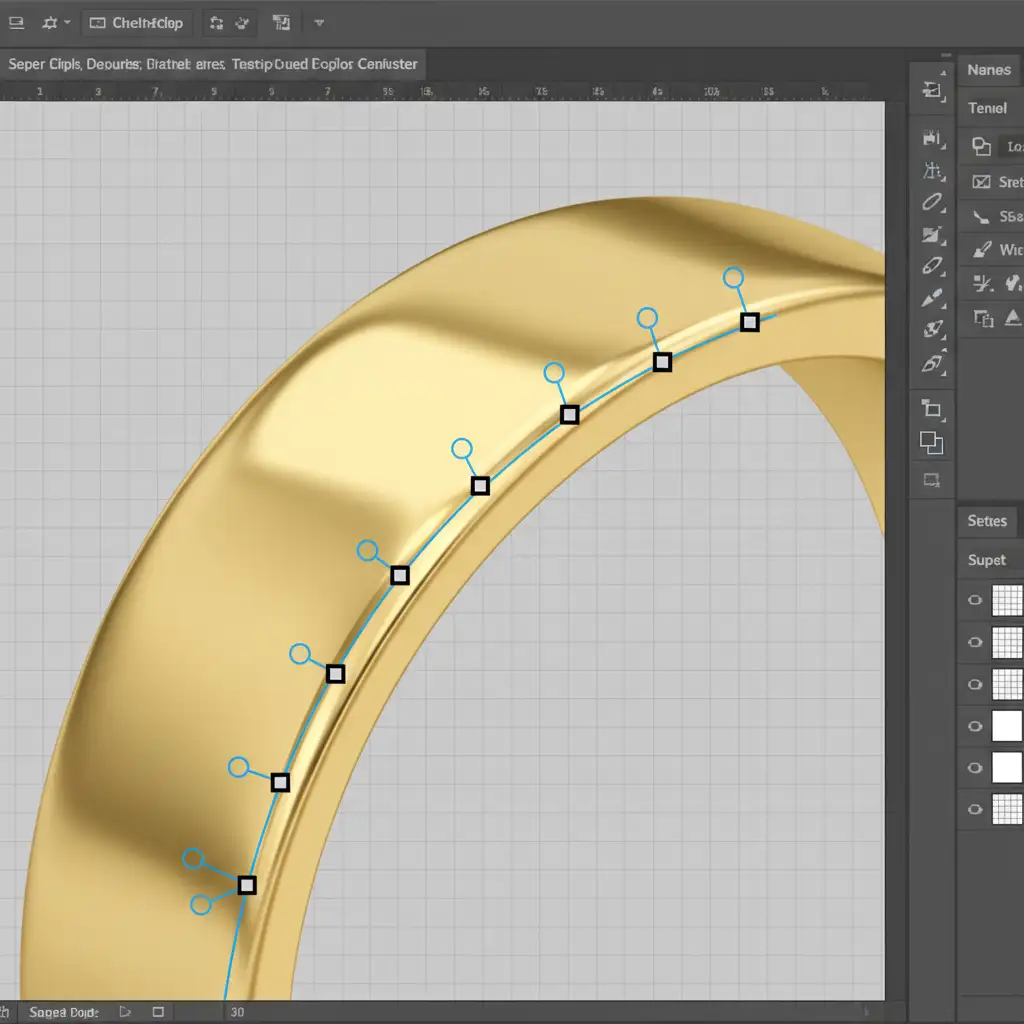Viewport: 1024px width, 1024px height.
Task: Click the triangle icon in the right panel
Action: coord(1012,318)
